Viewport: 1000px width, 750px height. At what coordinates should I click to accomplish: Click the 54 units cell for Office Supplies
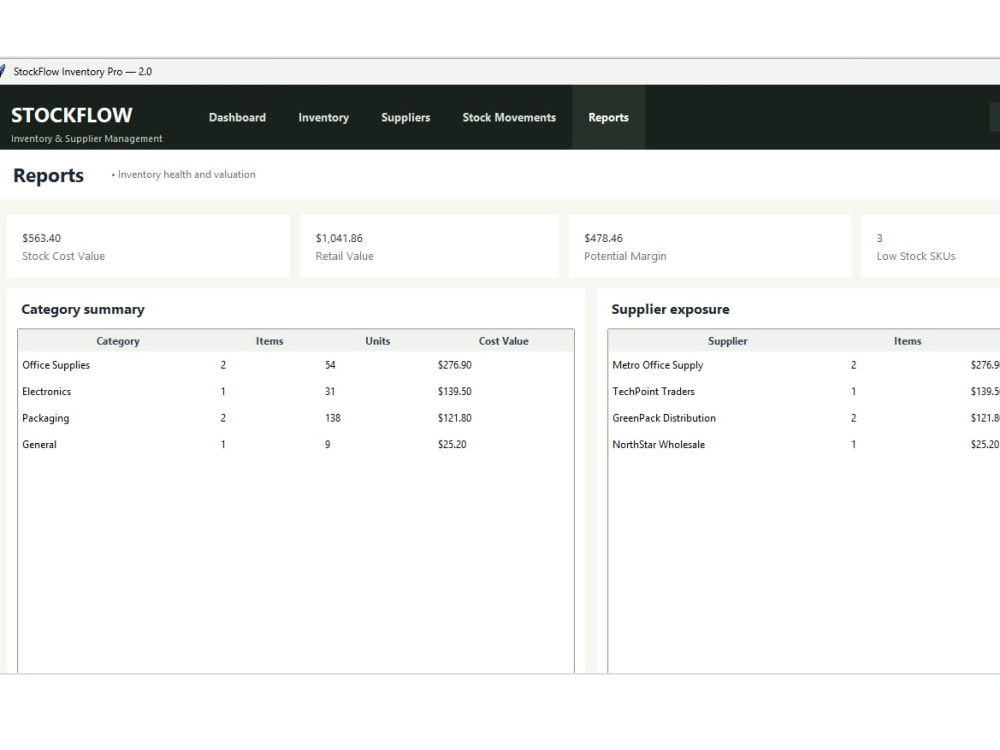(330, 365)
